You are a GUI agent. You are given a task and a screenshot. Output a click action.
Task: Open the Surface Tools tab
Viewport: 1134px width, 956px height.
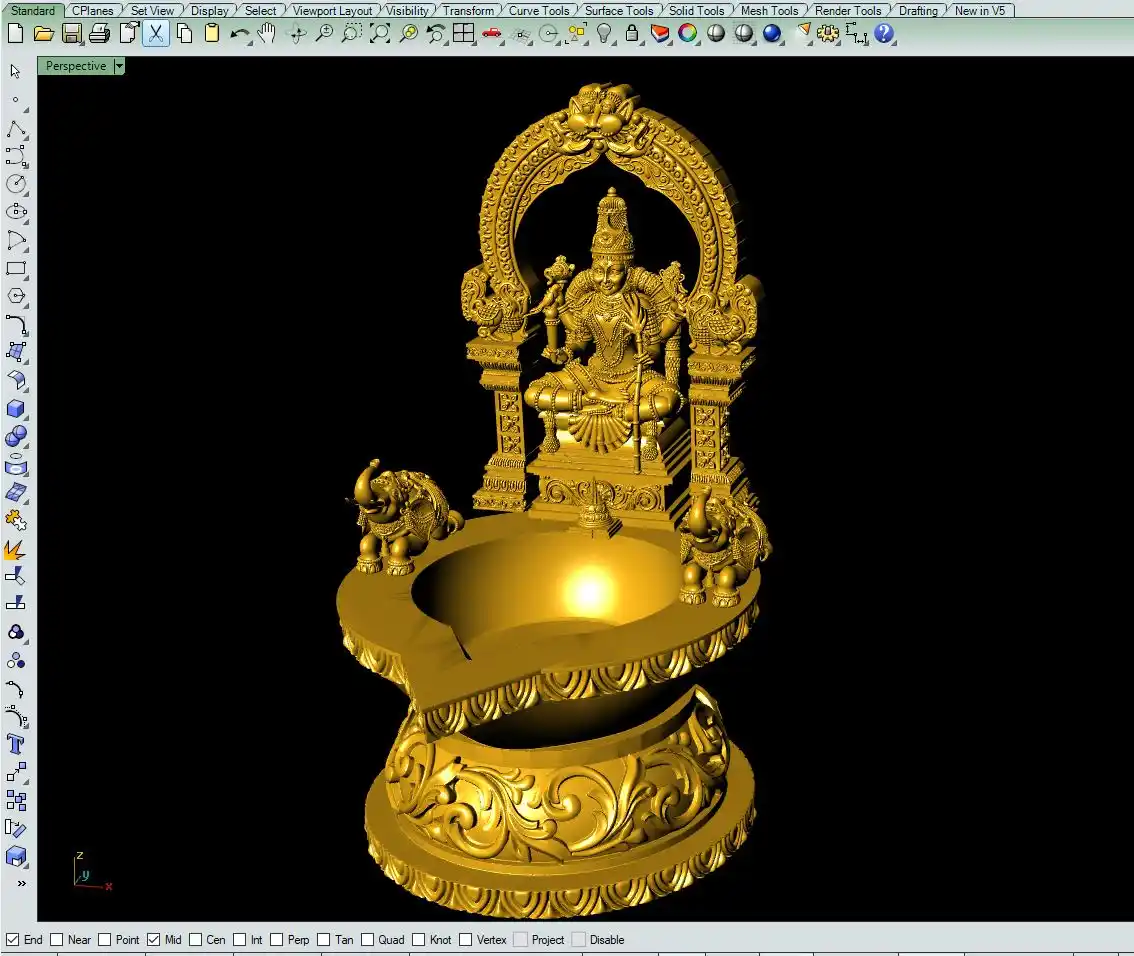coord(619,10)
